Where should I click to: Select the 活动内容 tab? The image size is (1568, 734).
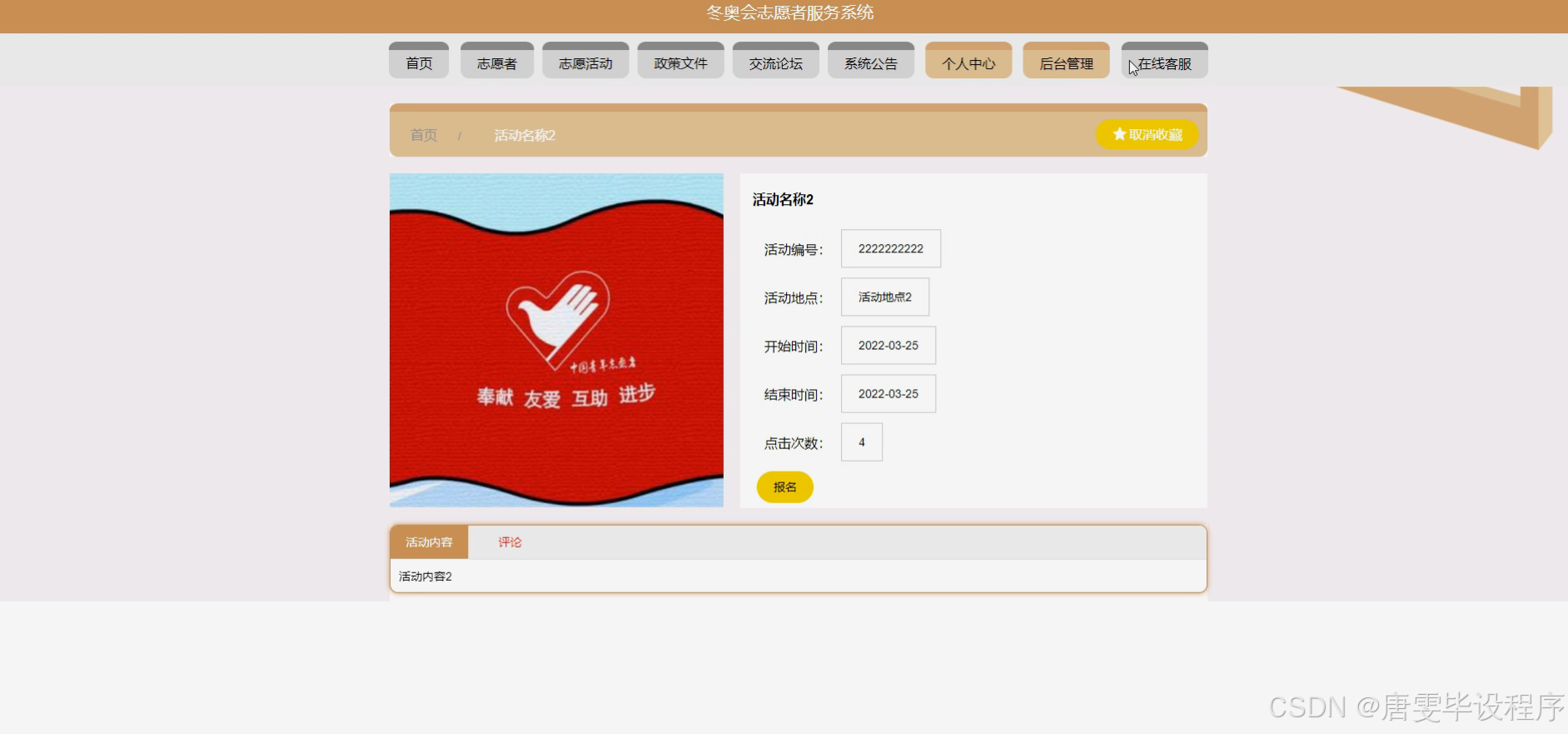coord(429,542)
